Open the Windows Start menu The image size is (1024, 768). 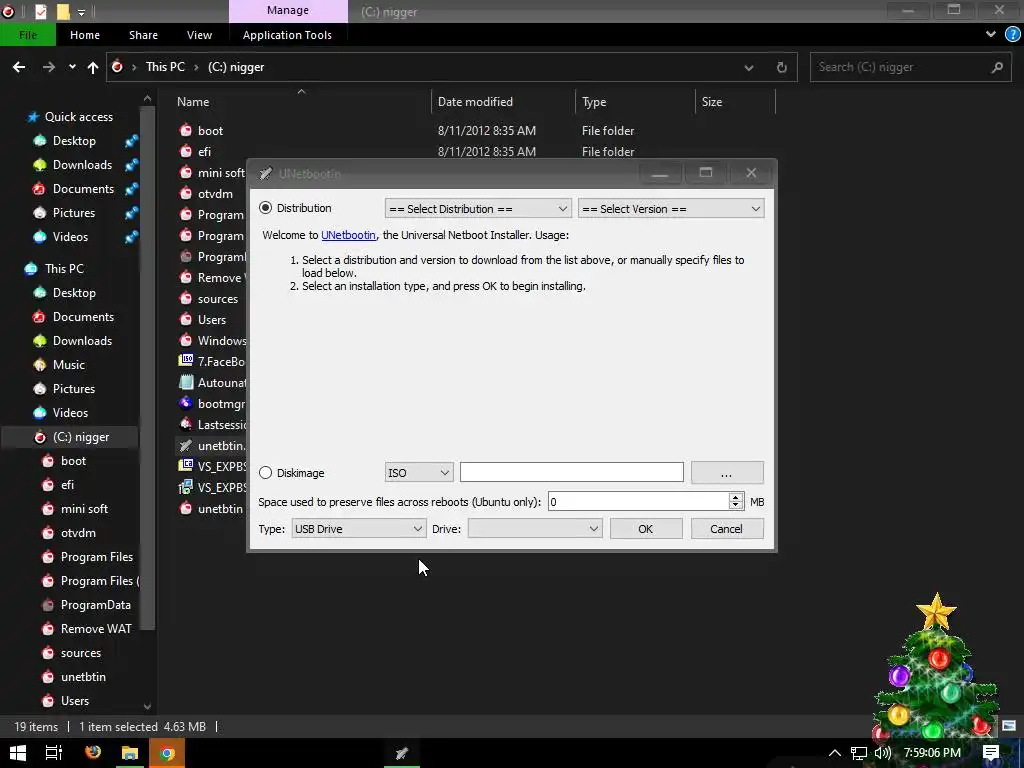(18, 753)
